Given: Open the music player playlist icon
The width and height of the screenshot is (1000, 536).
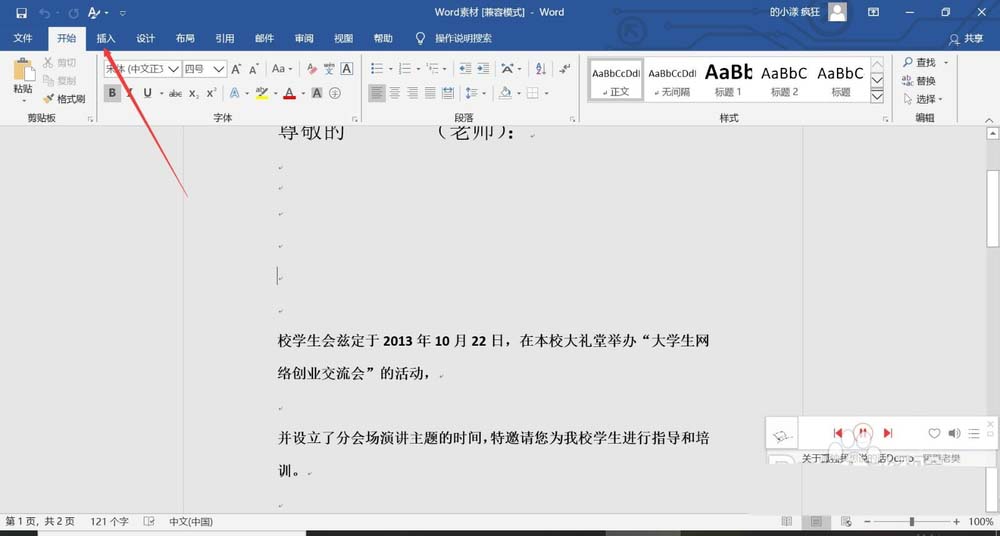Looking at the screenshot, I should [x=974, y=434].
